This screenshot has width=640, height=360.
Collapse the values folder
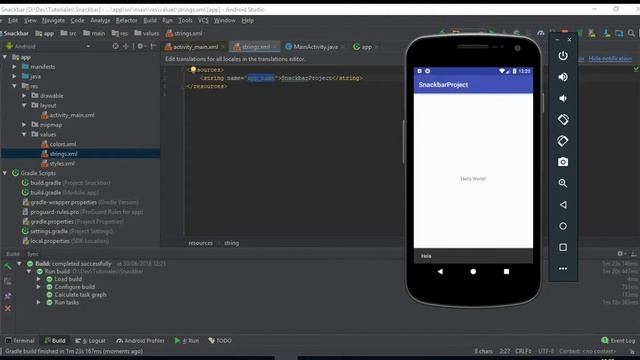pos(24,134)
